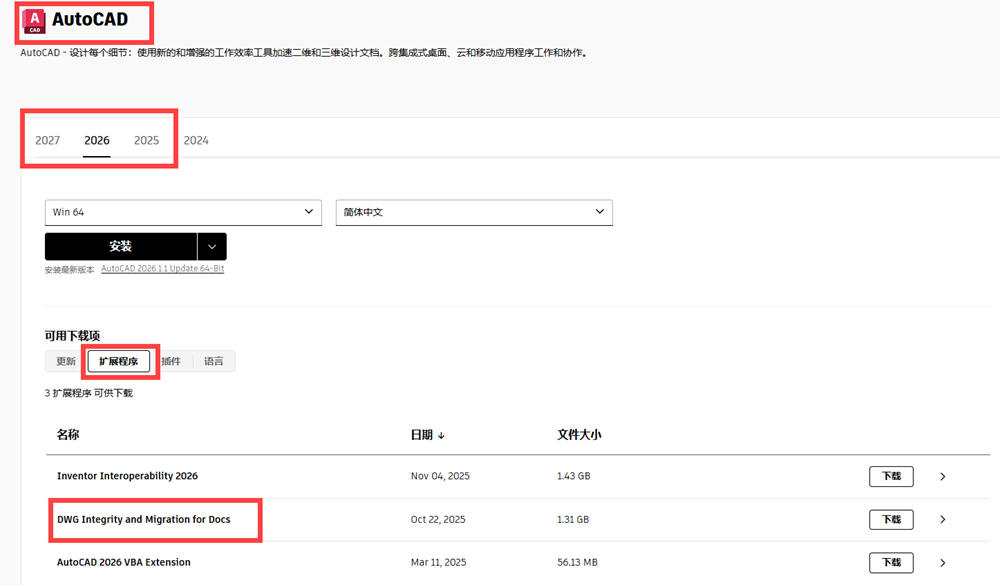Select Inventor Interoperability 2026 row name
This screenshot has width=1000, height=585.
[128, 476]
